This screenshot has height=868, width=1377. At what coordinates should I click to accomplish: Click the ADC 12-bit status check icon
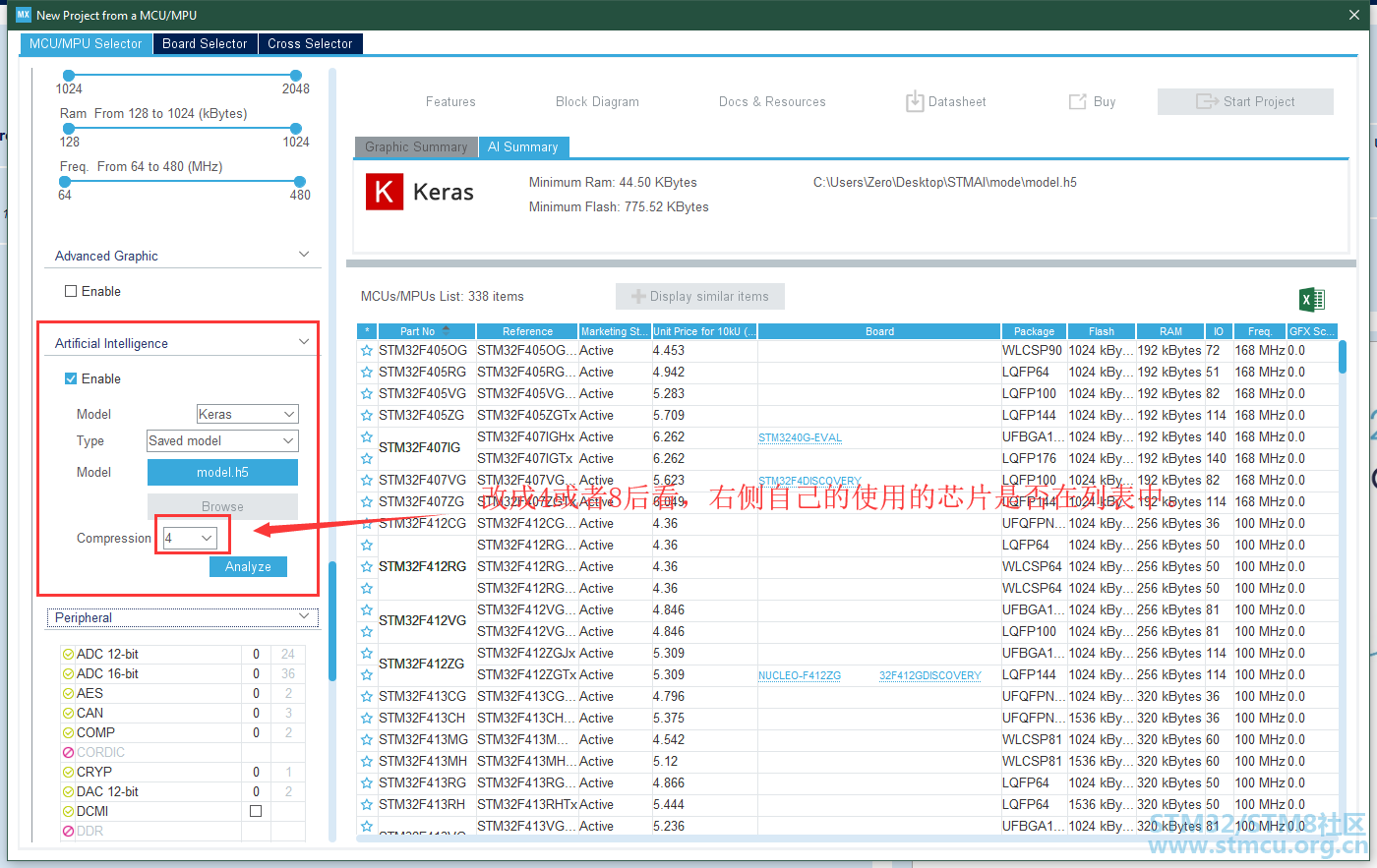(x=68, y=655)
